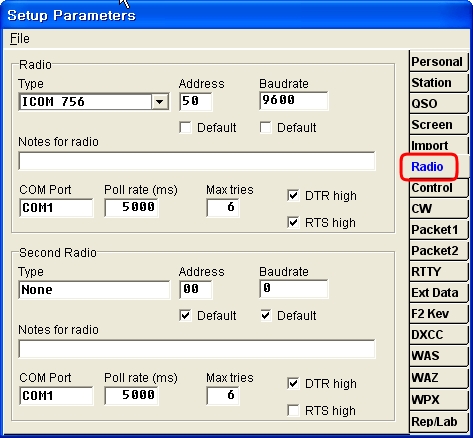Click Second Radio Baudrate field
Viewport: 473px width, 438px height.
[293, 289]
